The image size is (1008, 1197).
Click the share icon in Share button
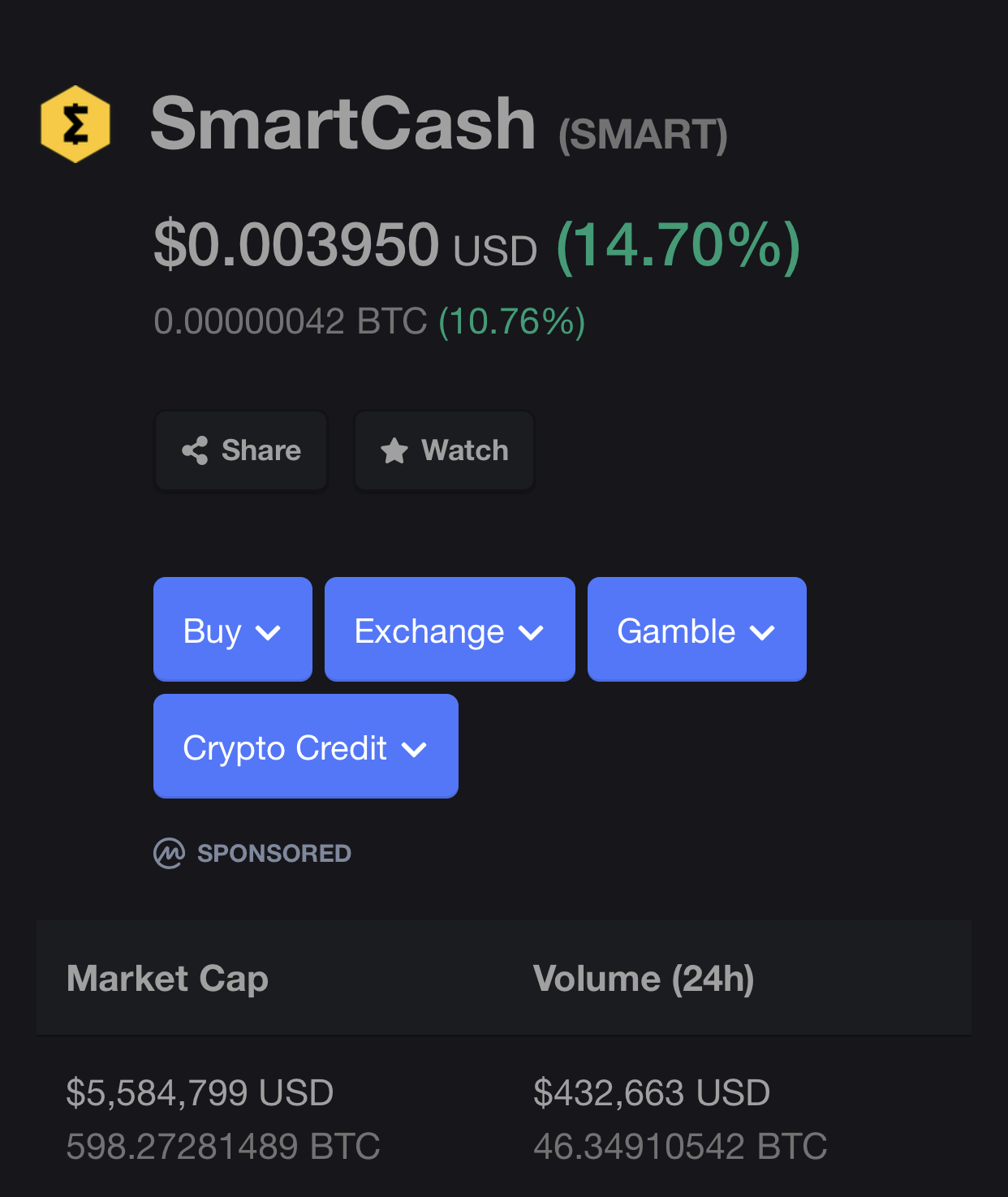tap(195, 450)
